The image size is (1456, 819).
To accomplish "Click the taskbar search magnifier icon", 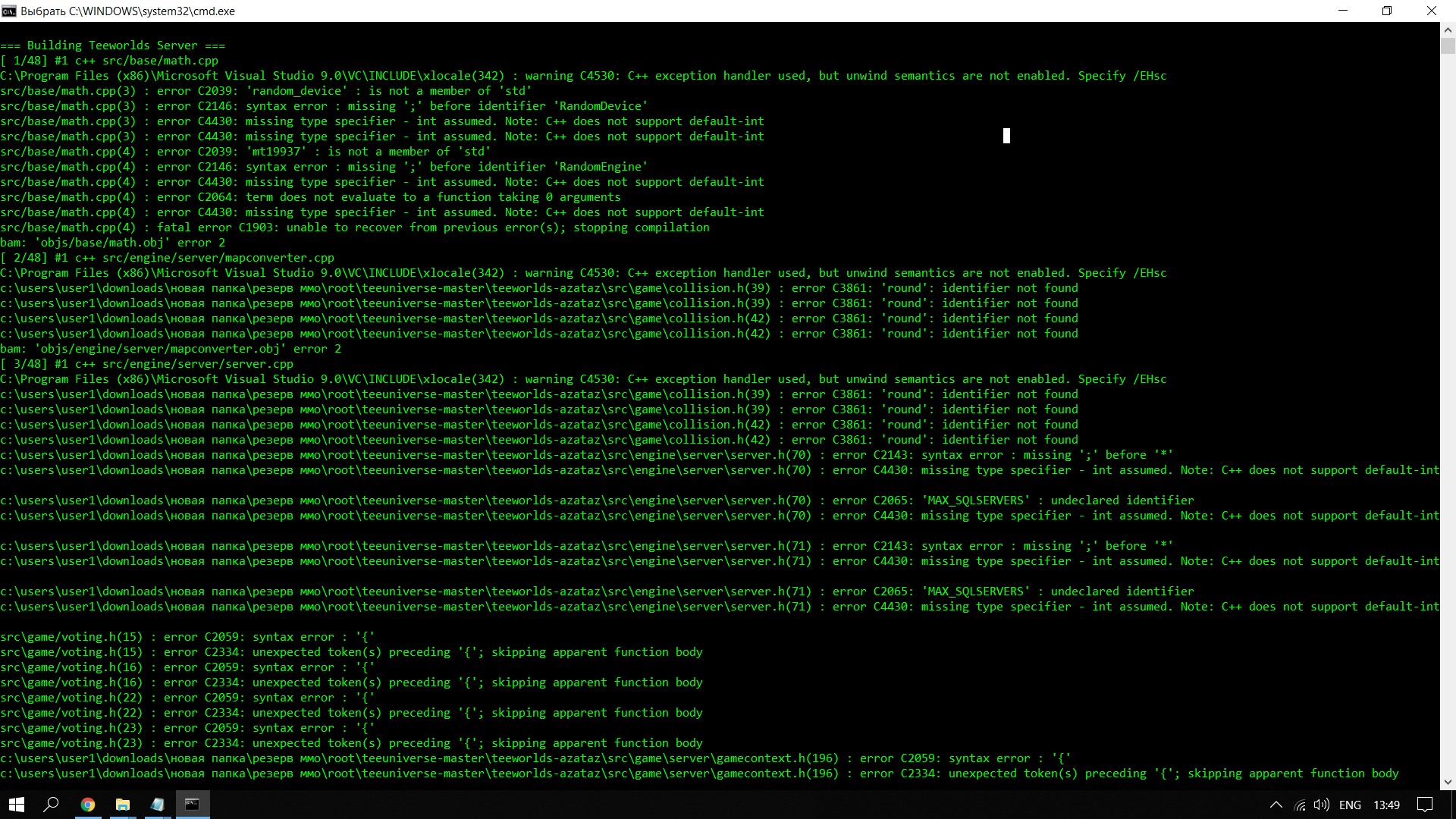I will point(51,805).
